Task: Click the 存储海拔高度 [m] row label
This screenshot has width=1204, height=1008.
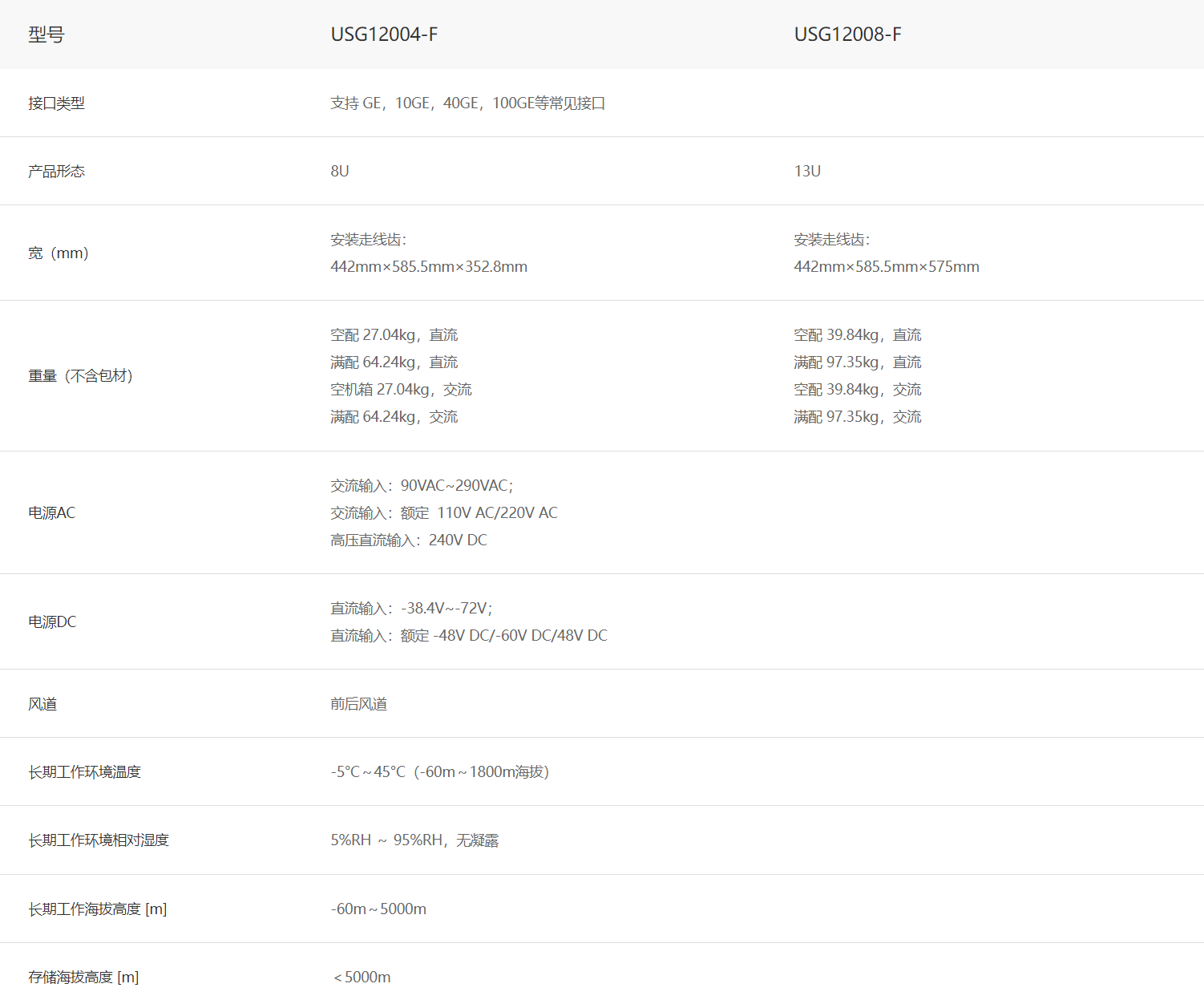Action: click(x=83, y=978)
